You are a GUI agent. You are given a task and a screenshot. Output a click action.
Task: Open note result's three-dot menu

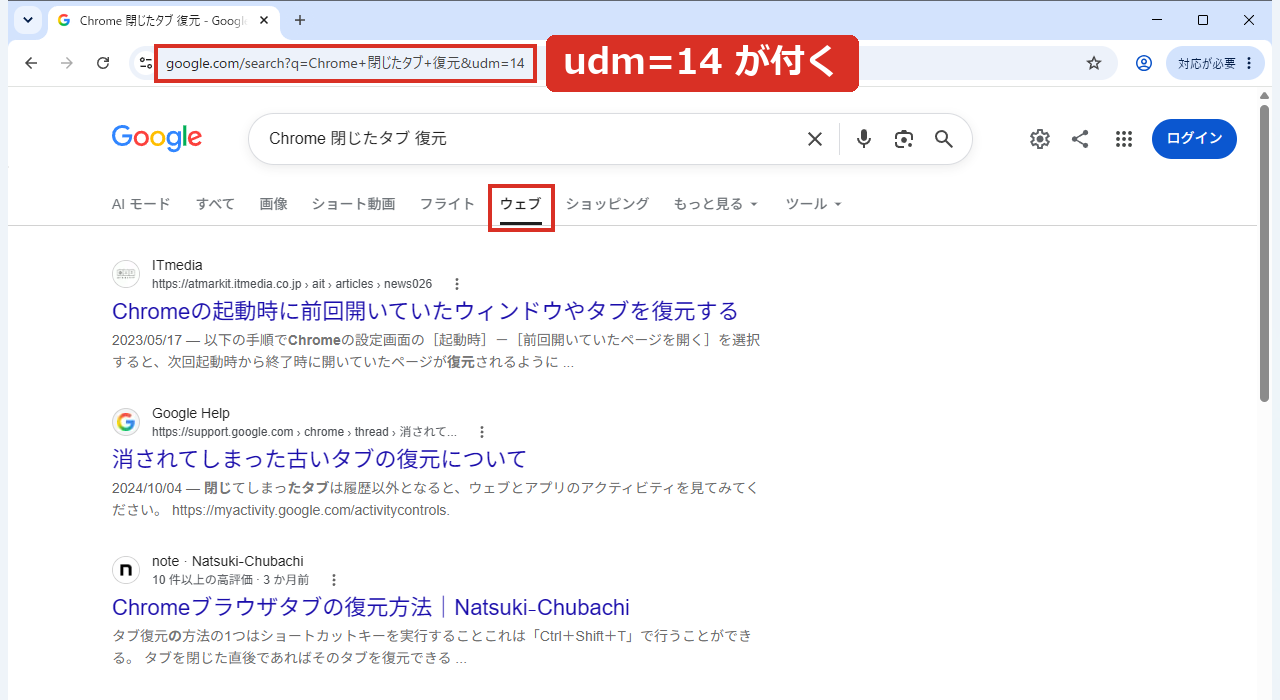coord(334,580)
